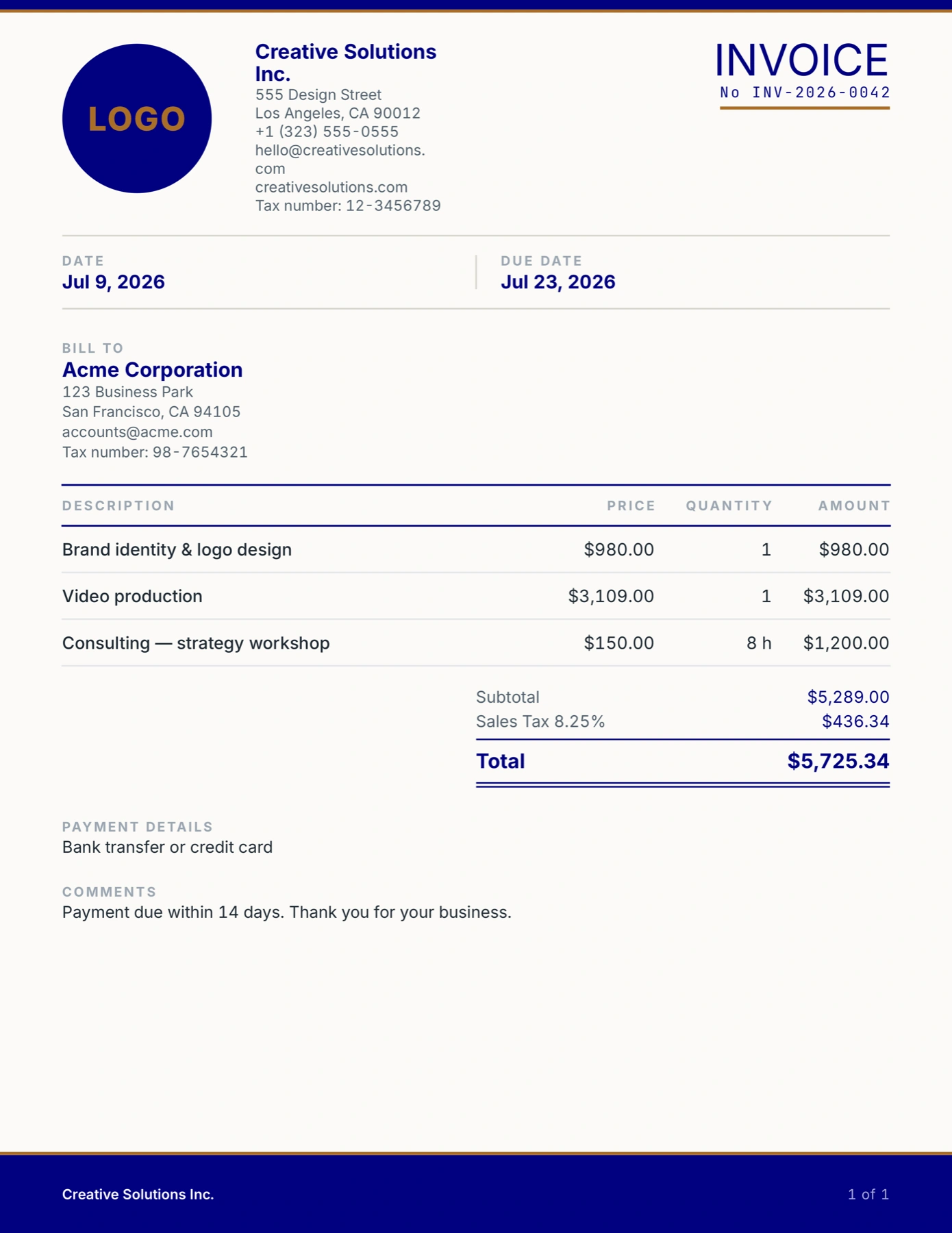Click the Sales Tax 8.25% label
Viewport: 952px width, 1233px height.
click(x=540, y=721)
